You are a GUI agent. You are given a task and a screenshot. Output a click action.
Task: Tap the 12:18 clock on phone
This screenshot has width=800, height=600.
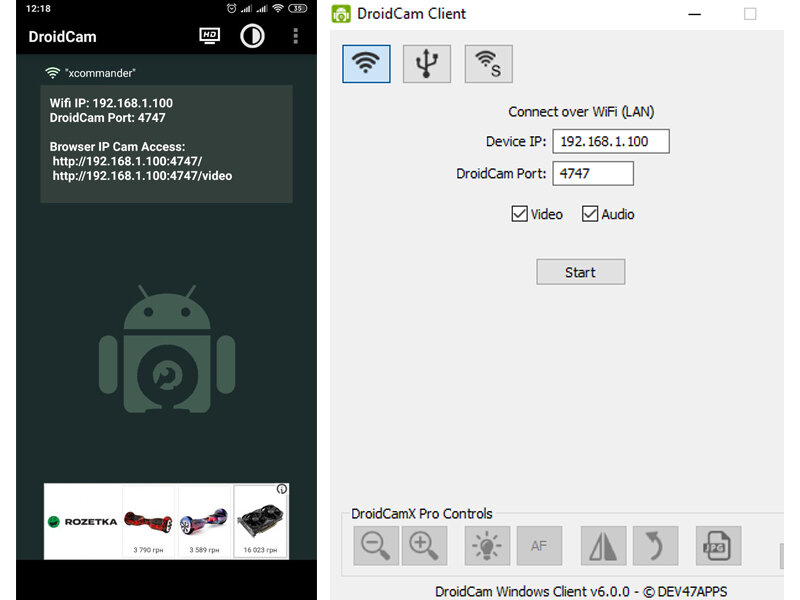pos(38,8)
